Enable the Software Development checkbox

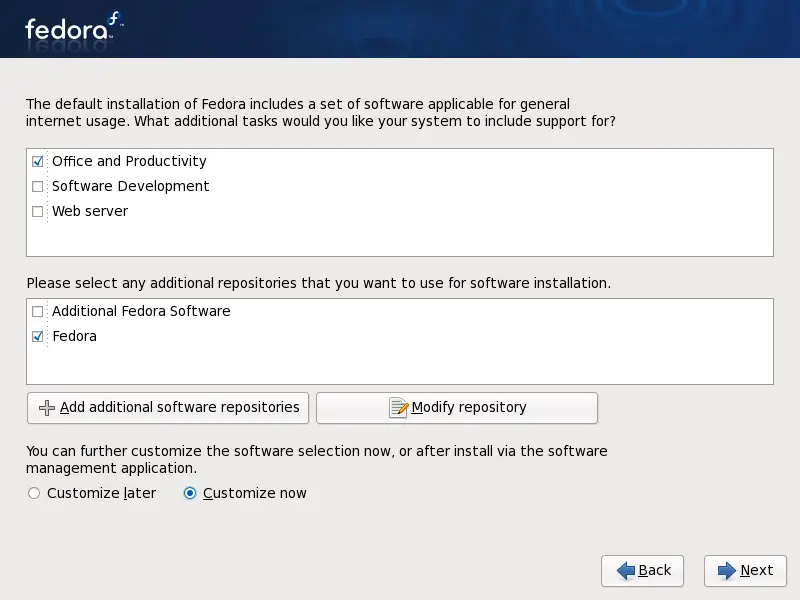(x=37, y=186)
